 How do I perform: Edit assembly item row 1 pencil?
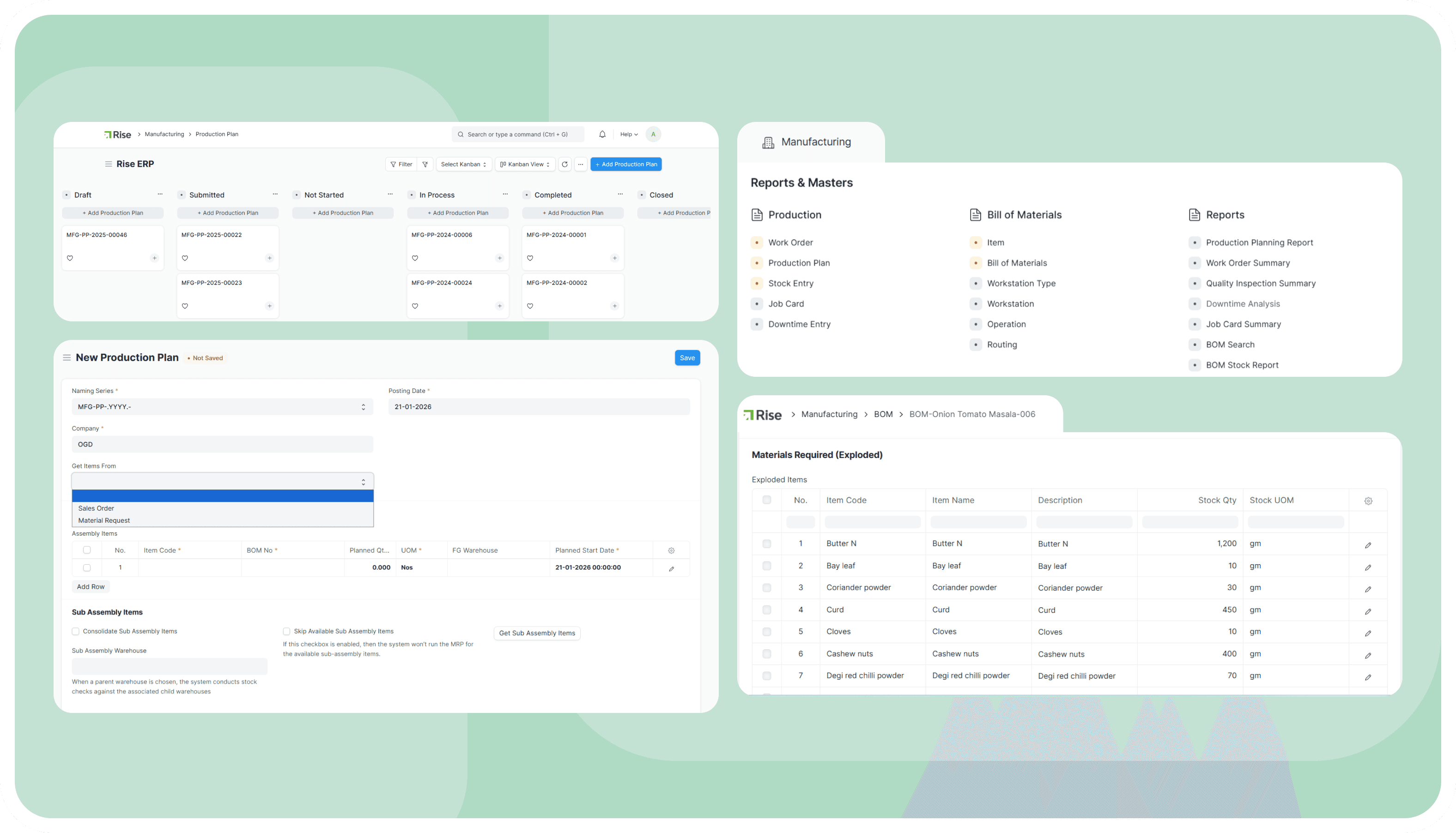(x=671, y=568)
